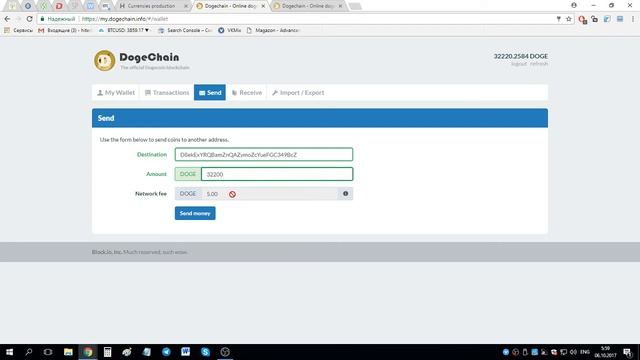Click the Amount input field
This screenshot has width=640, height=360.
pos(277,174)
